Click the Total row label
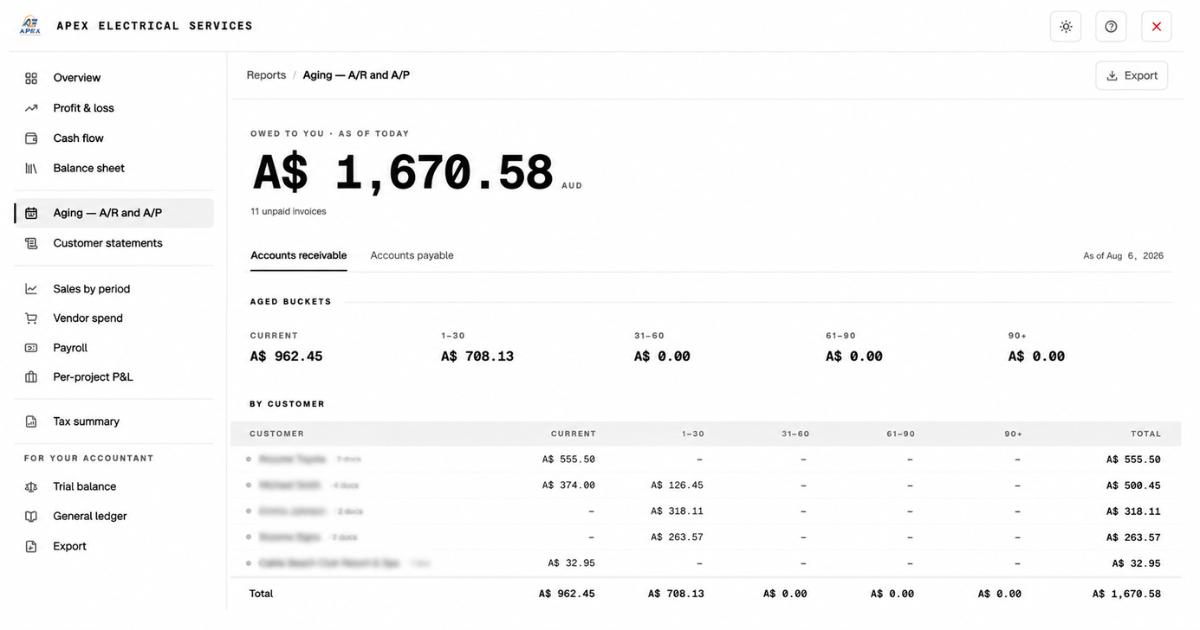The height and width of the screenshot is (630, 1200). [261, 594]
